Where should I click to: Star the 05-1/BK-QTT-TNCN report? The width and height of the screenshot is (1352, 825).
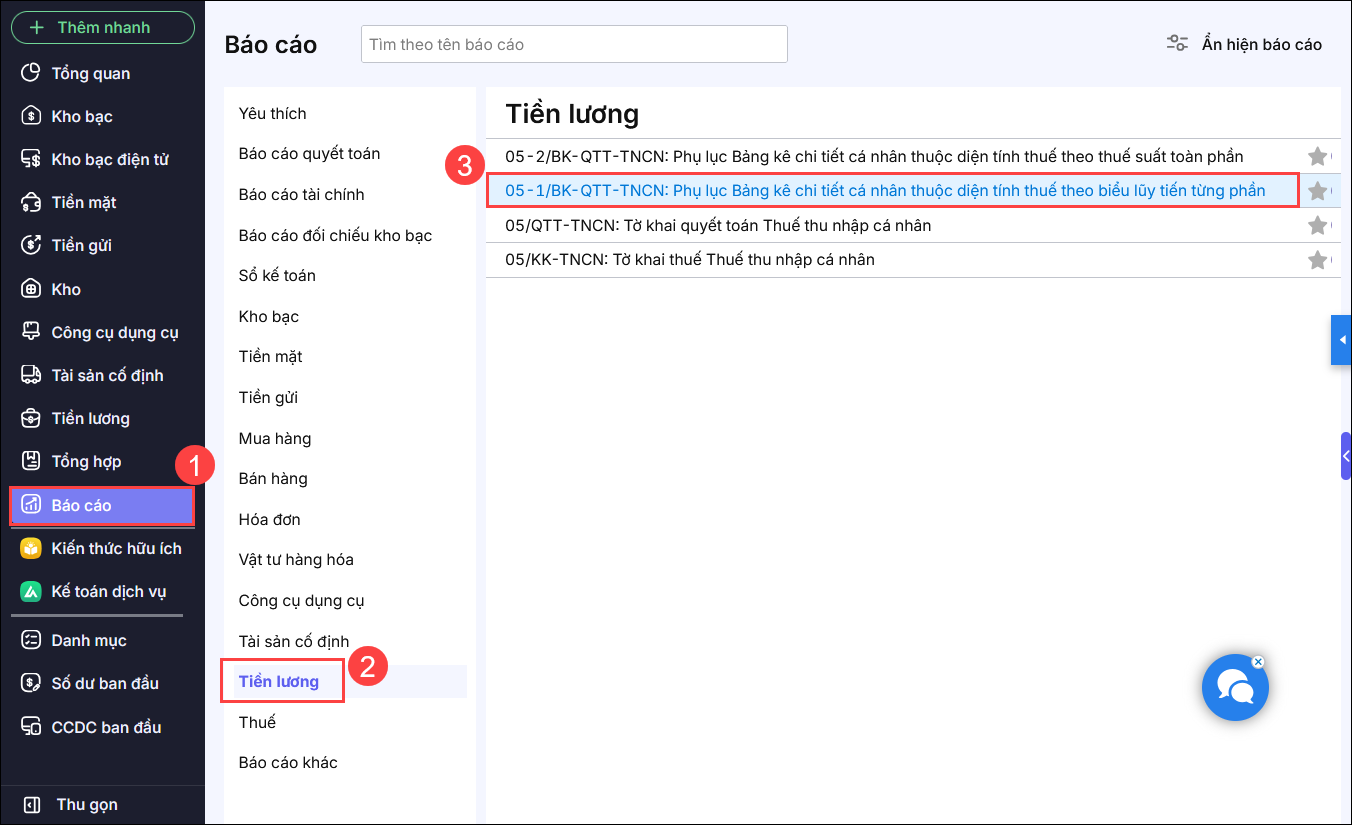[1318, 191]
